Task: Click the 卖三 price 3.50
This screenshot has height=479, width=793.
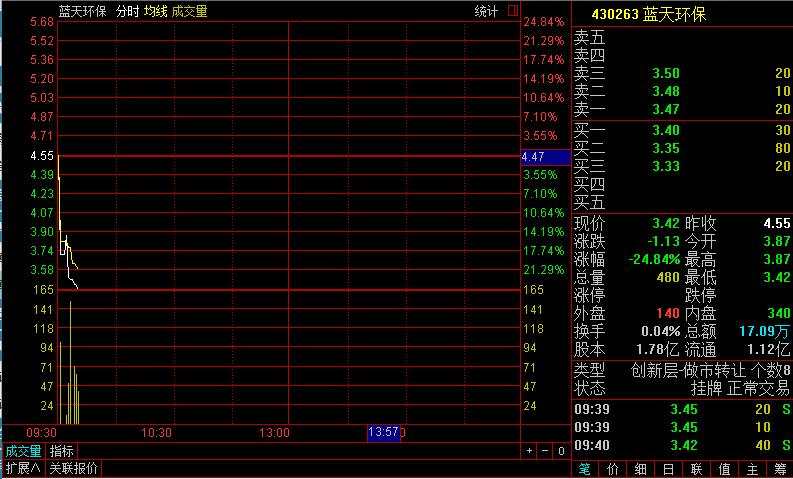Action: click(666, 73)
